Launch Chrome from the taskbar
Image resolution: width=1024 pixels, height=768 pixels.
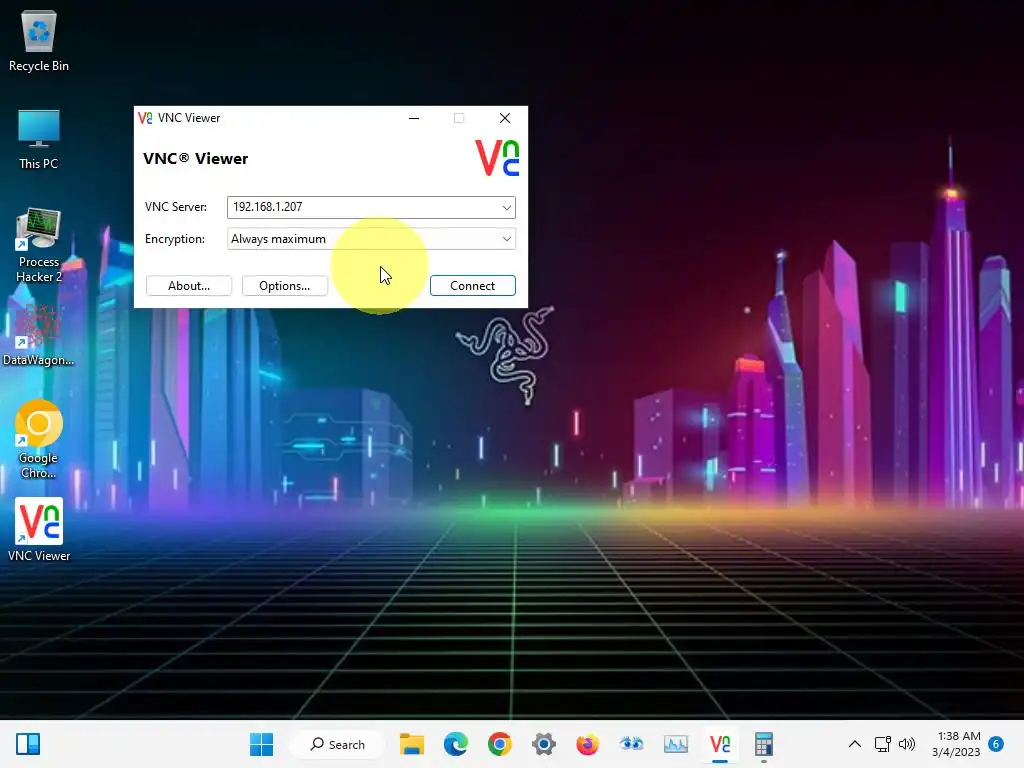point(500,744)
